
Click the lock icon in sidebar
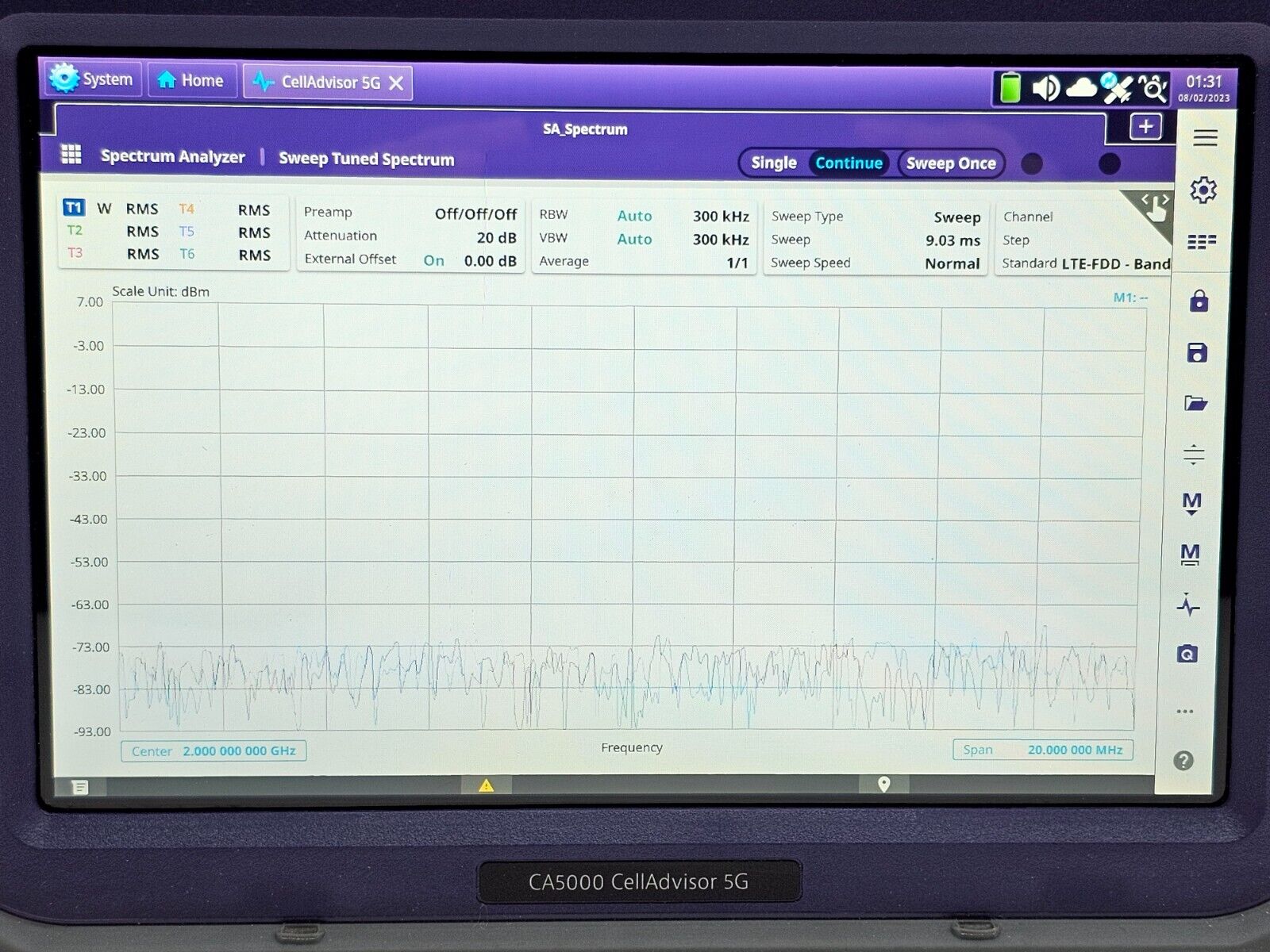pyautogui.click(x=1199, y=301)
